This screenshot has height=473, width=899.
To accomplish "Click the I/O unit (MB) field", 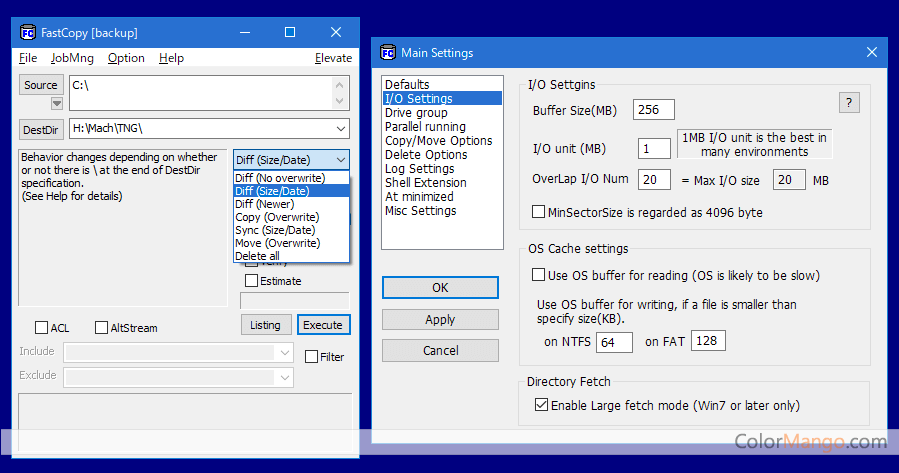I will pyautogui.click(x=654, y=148).
